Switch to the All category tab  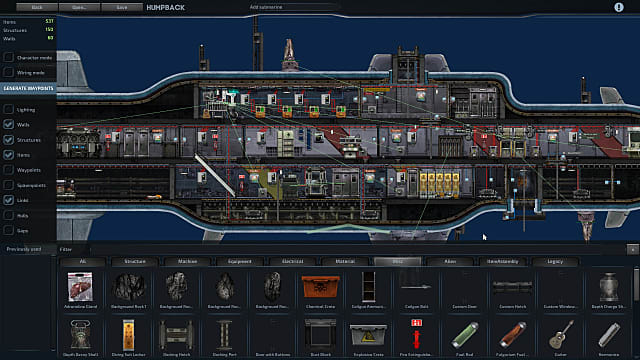pos(82,261)
